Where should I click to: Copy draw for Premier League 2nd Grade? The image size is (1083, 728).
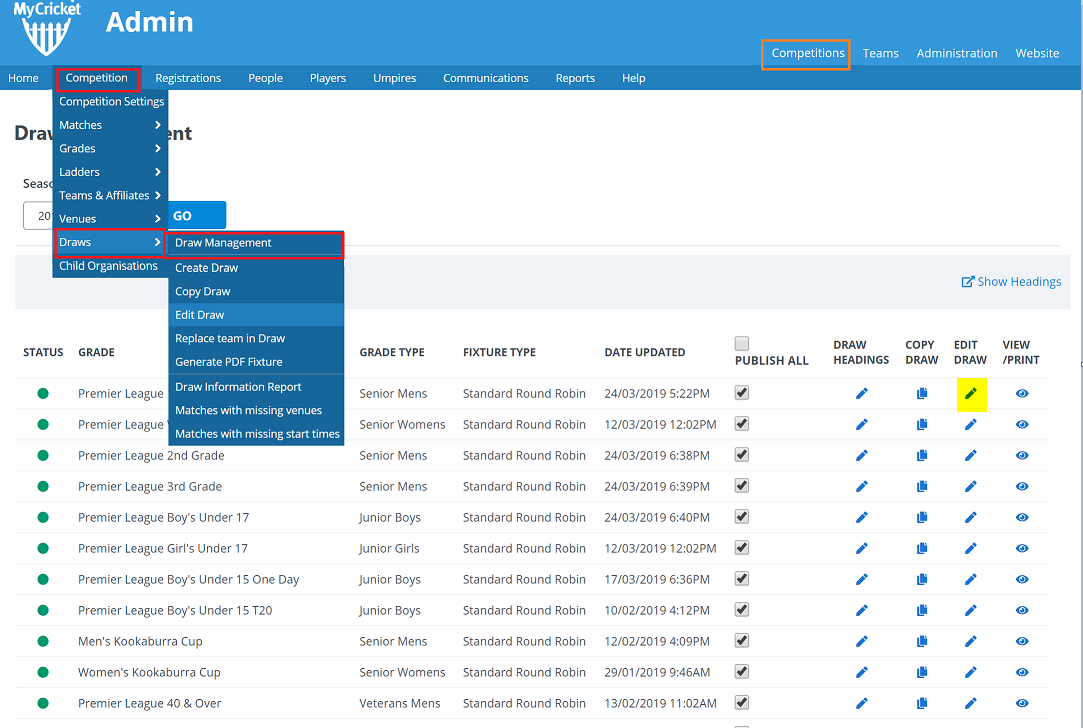click(x=921, y=456)
